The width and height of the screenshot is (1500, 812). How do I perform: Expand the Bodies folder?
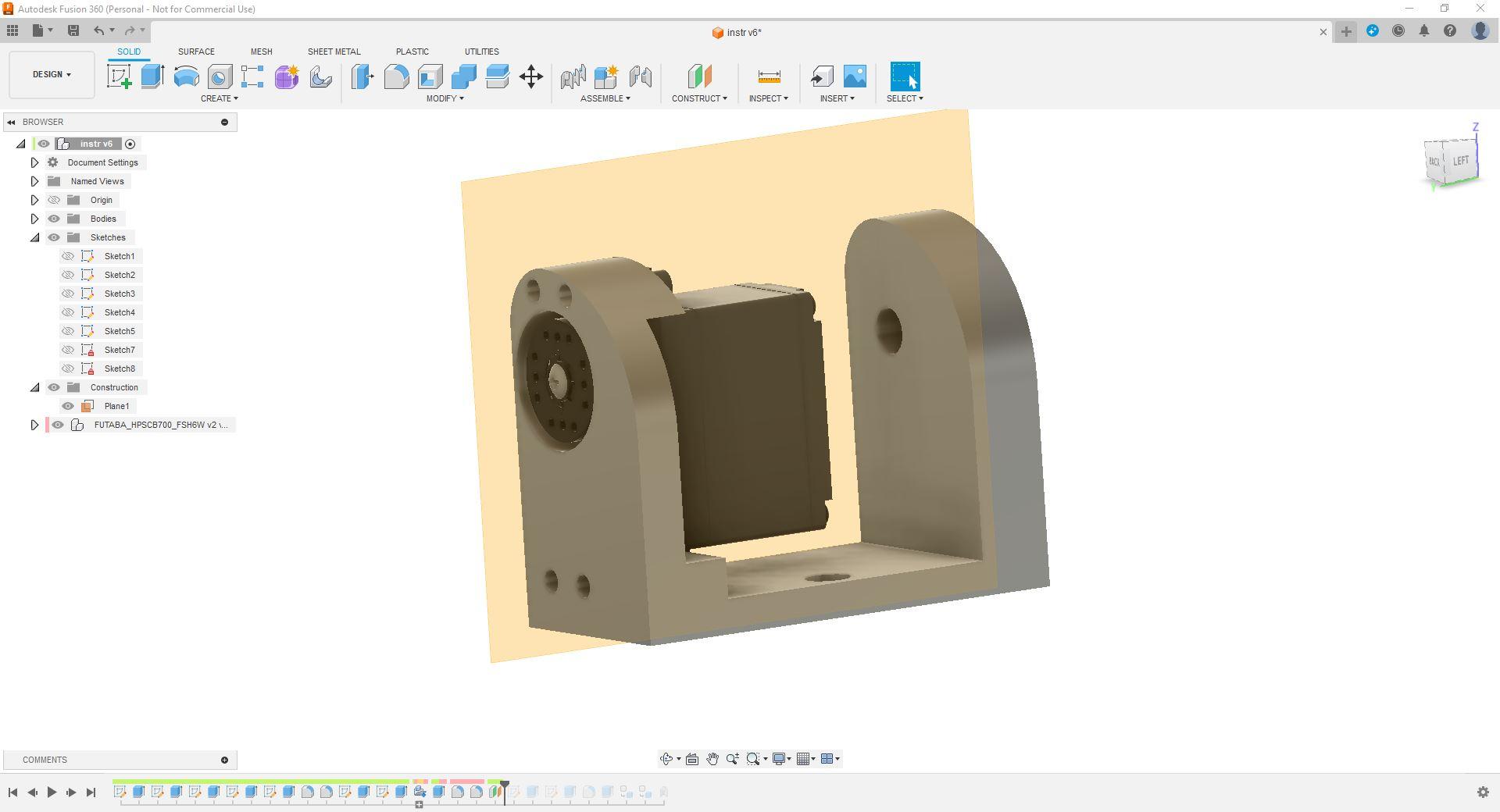tap(34, 219)
